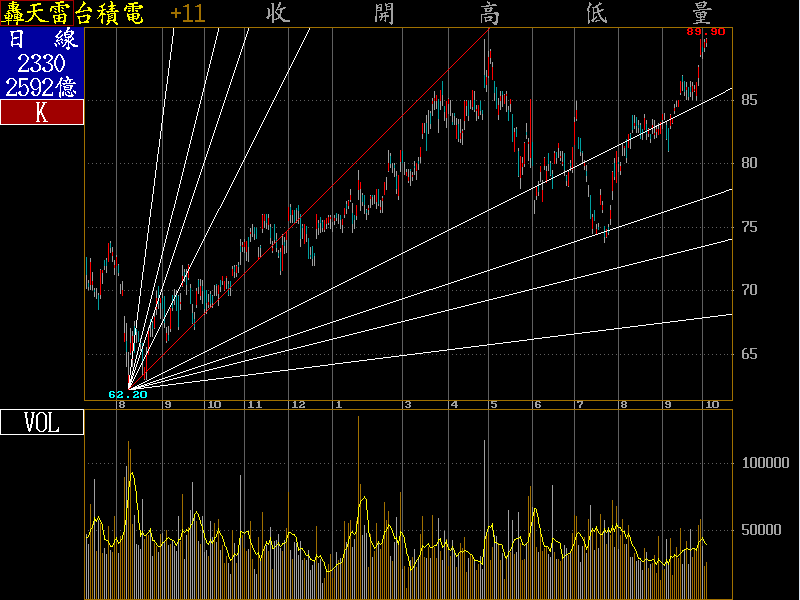The height and width of the screenshot is (600, 800).
Task: Click the red K indicator button
Action: pyautogui.click(x=41, y=113)
